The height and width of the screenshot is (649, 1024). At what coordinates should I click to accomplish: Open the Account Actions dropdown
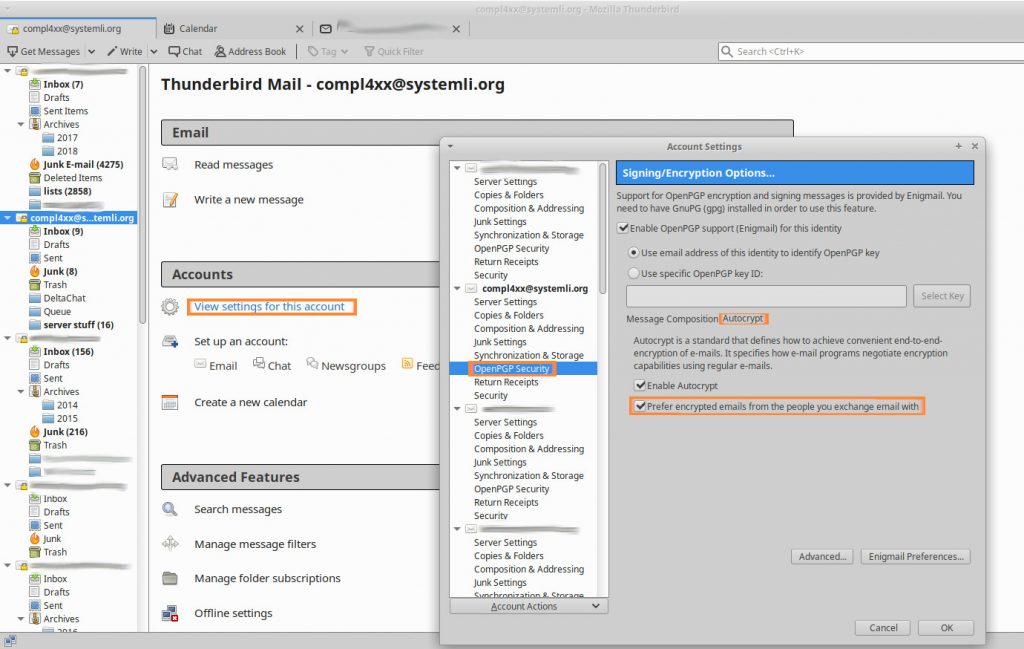pyautogui.click(x=529, y=606)
